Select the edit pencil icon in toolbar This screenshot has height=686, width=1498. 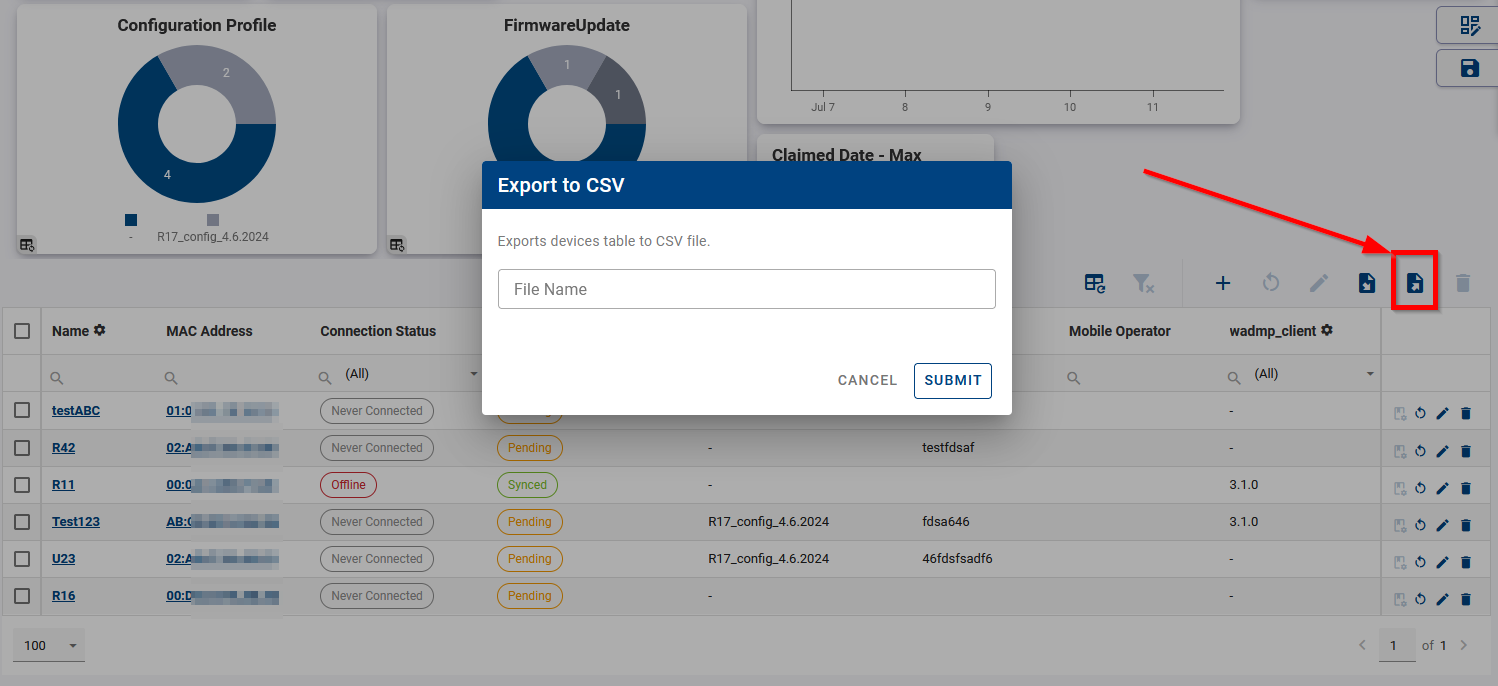click(x=1318, y=283)
